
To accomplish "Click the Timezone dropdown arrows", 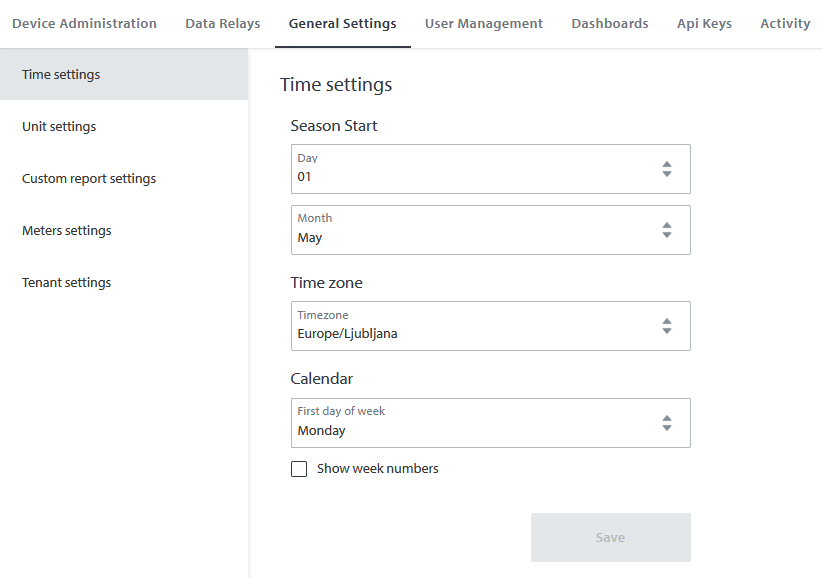I will click(x=666, y=326).
